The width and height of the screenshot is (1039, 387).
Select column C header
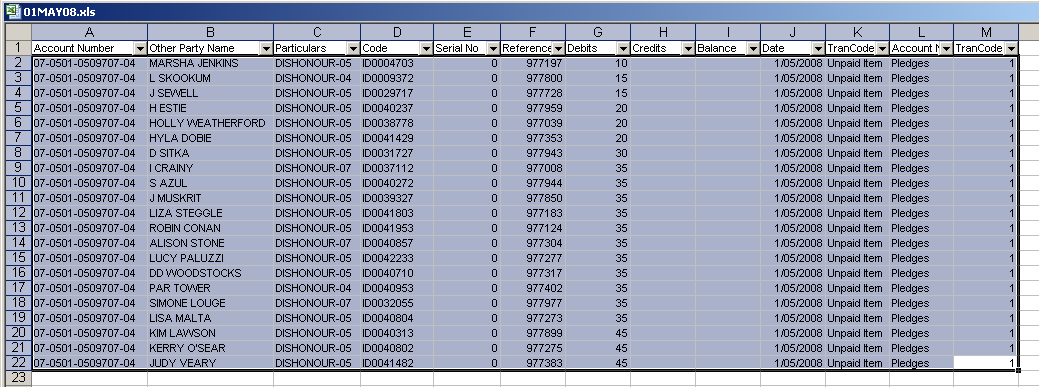(x=317, y=32)
